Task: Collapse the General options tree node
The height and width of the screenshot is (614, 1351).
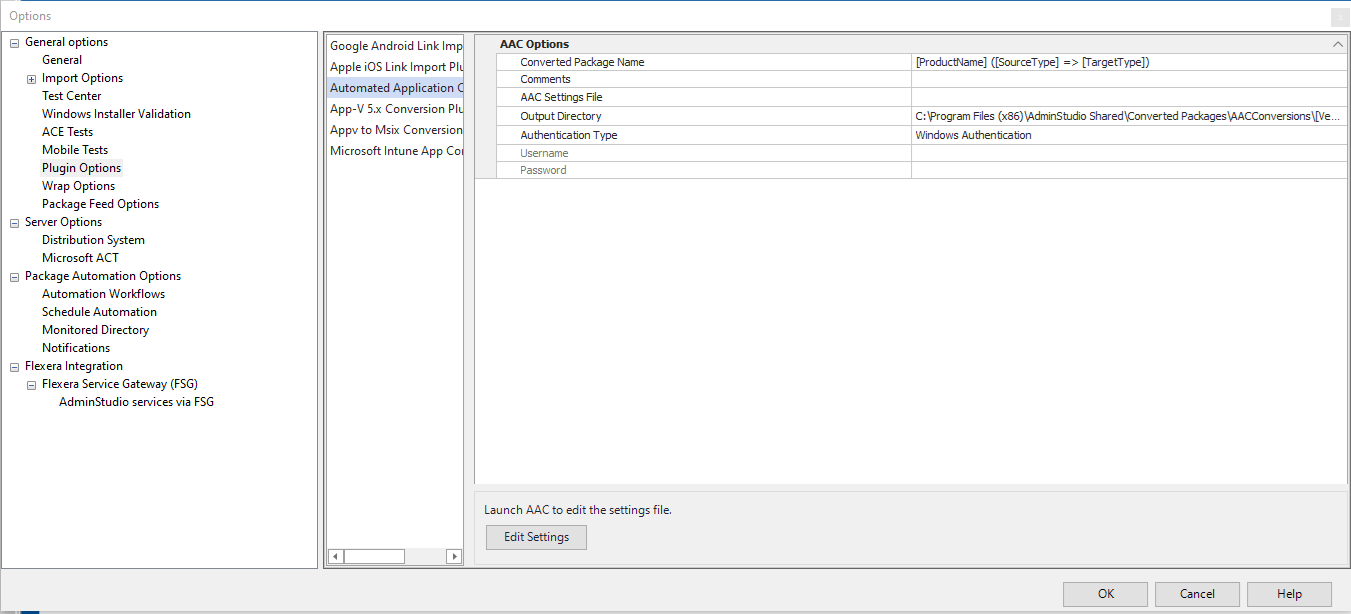Action: 14,42
